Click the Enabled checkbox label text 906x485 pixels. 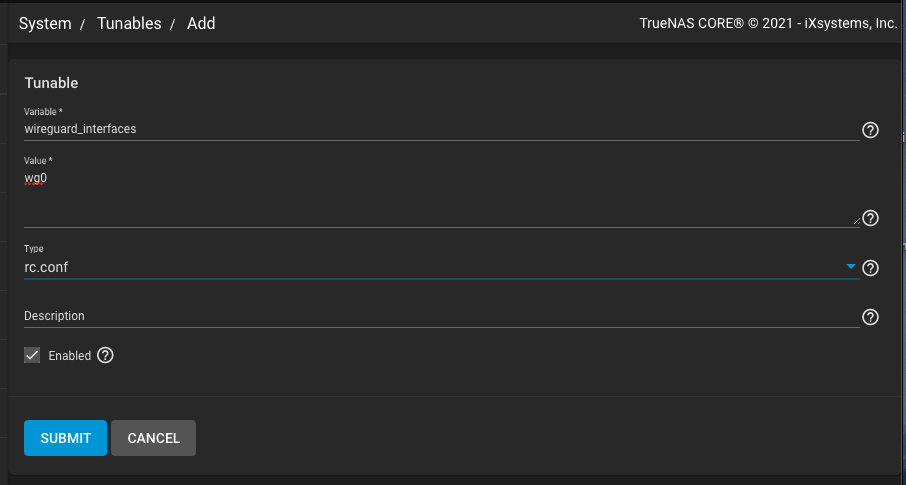(69, 356)
